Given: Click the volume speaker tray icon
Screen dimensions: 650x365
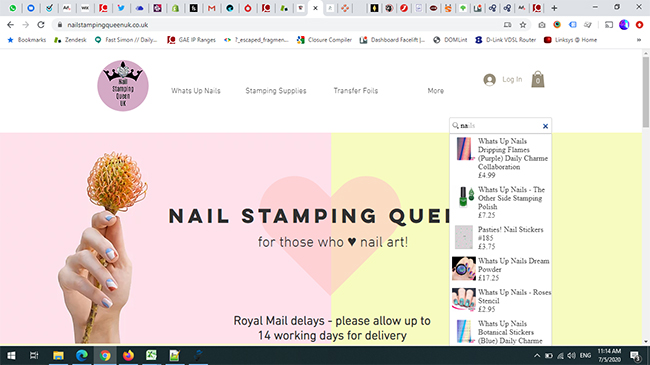Looking at the screenshot, I should tap(572, 355).
